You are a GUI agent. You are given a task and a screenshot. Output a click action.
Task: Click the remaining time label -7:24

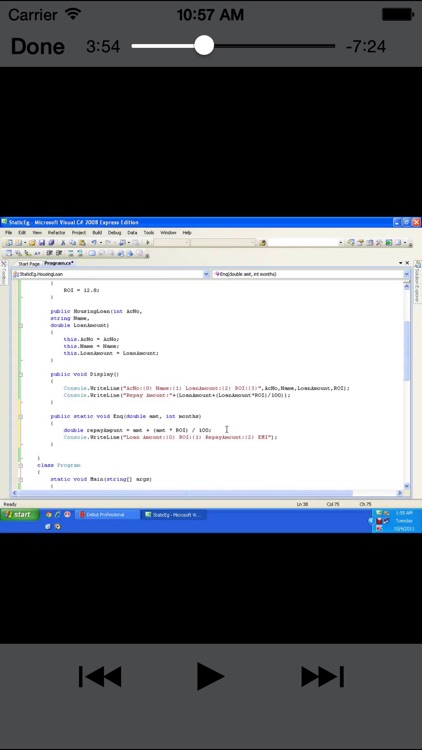366,46
